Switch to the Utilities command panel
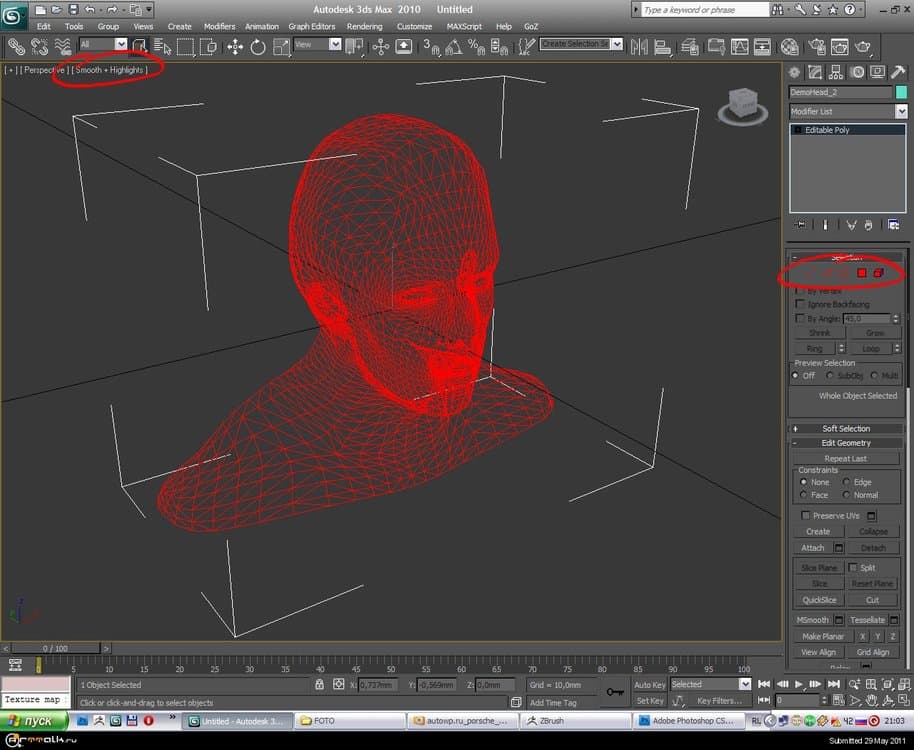Image resolution: width=914 pixels, height=750 pixels. [898, 72]
